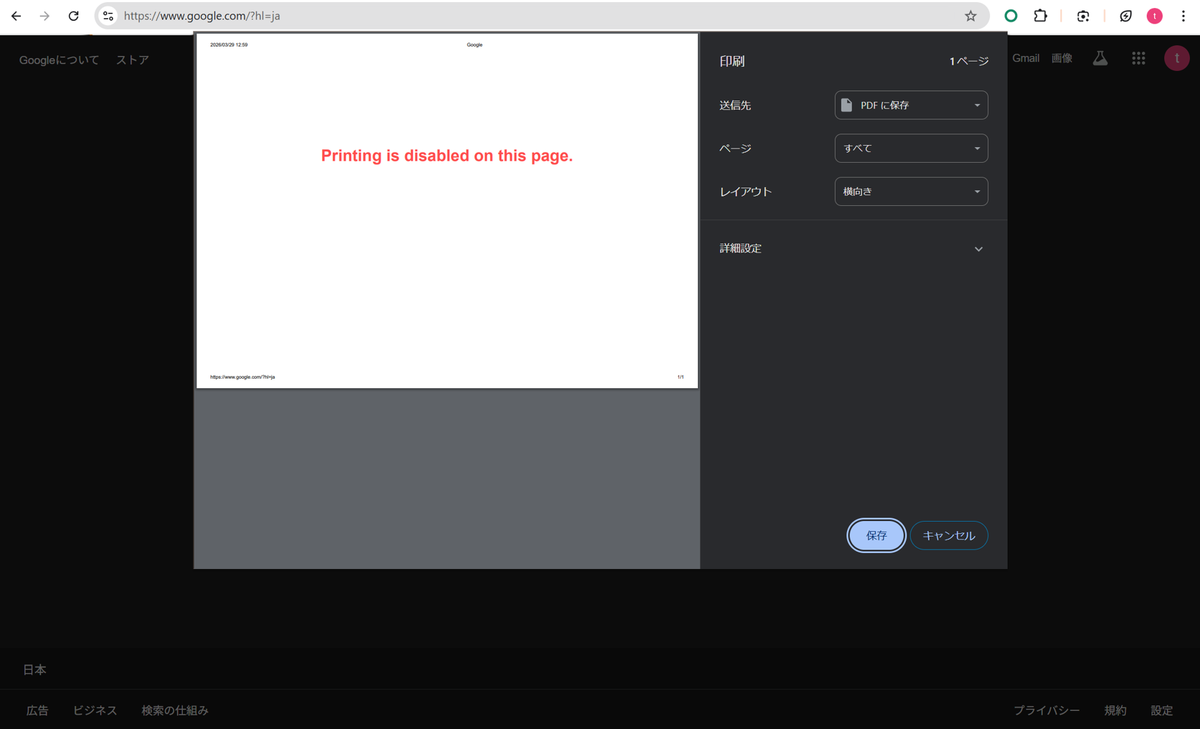
Task: Reload the page with the refresh icon
Action: click(x=73, y=16)
